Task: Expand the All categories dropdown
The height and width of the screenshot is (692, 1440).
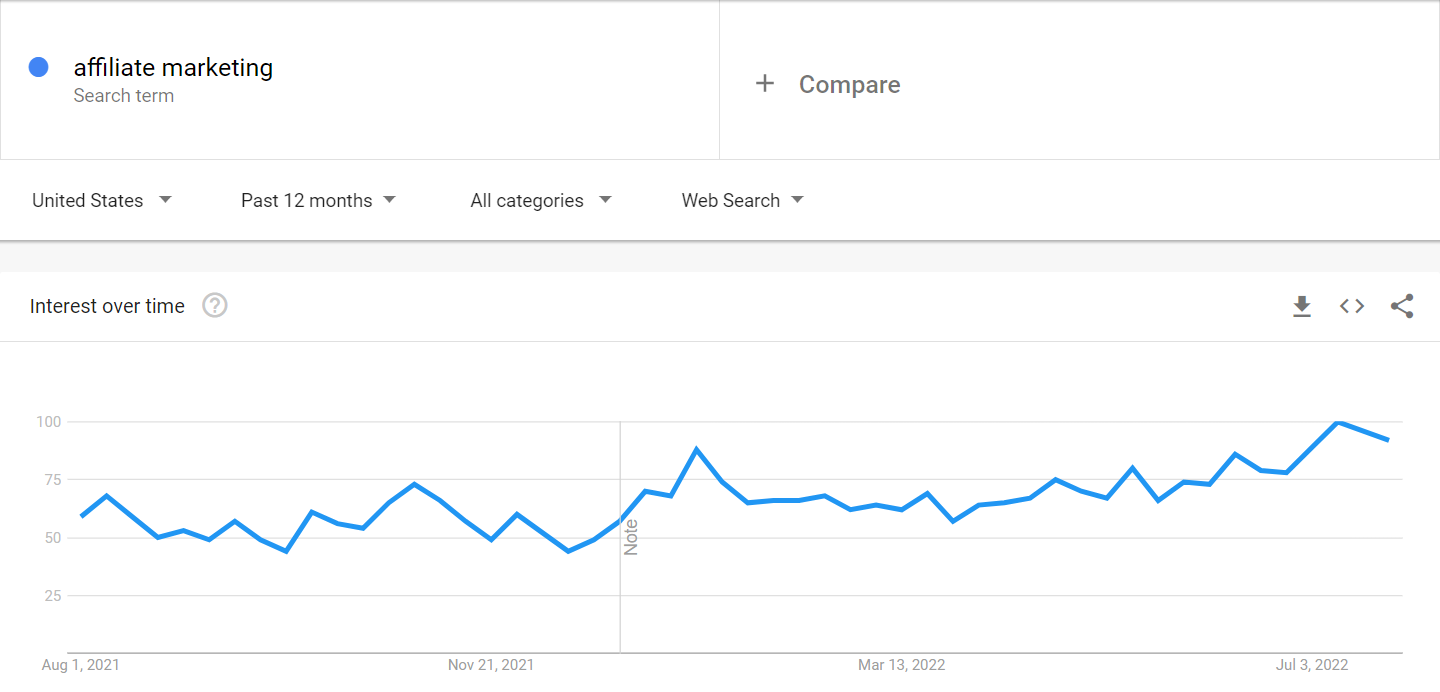Action: (x=540, y=200)
